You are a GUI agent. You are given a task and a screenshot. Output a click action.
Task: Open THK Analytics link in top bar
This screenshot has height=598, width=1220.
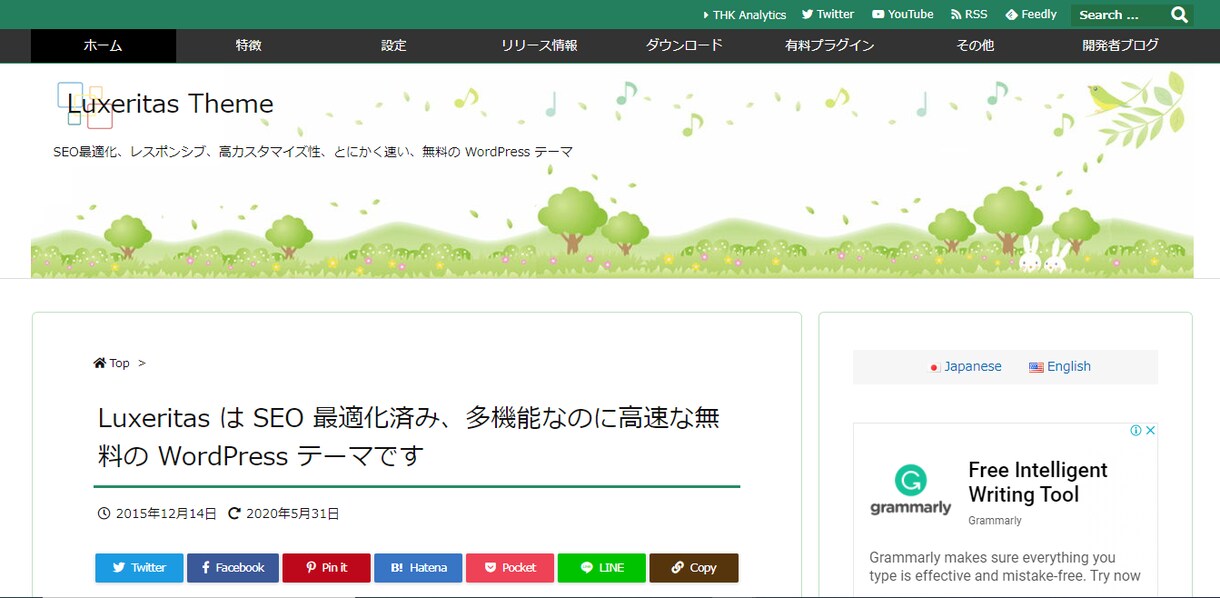(745, 15)
